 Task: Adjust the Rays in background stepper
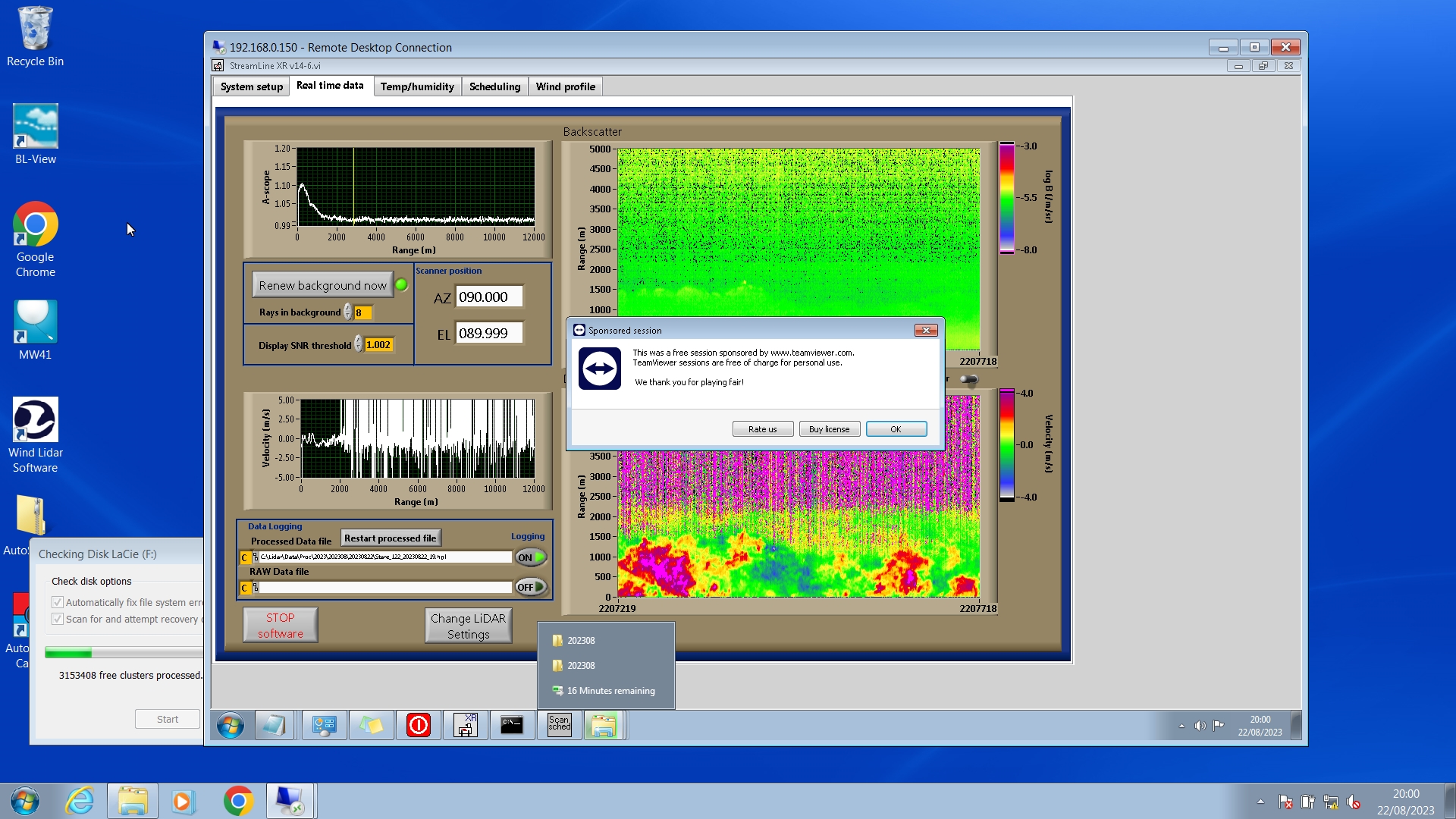(347, 312)
